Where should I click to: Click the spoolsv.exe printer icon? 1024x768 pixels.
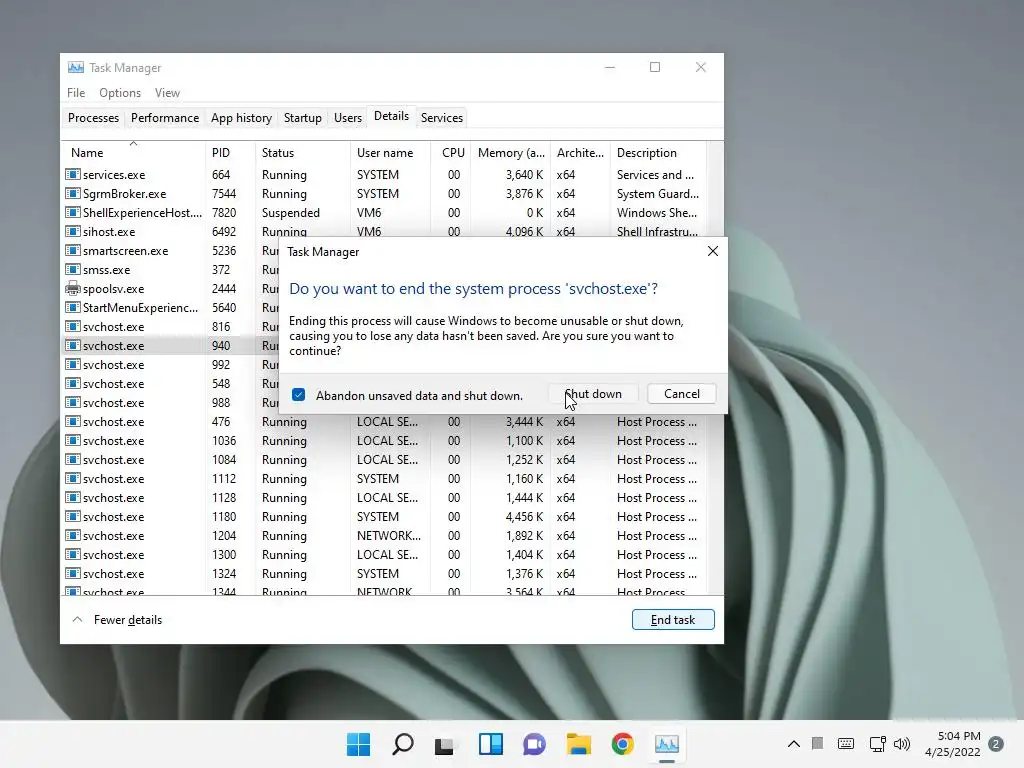click(72, 288)
